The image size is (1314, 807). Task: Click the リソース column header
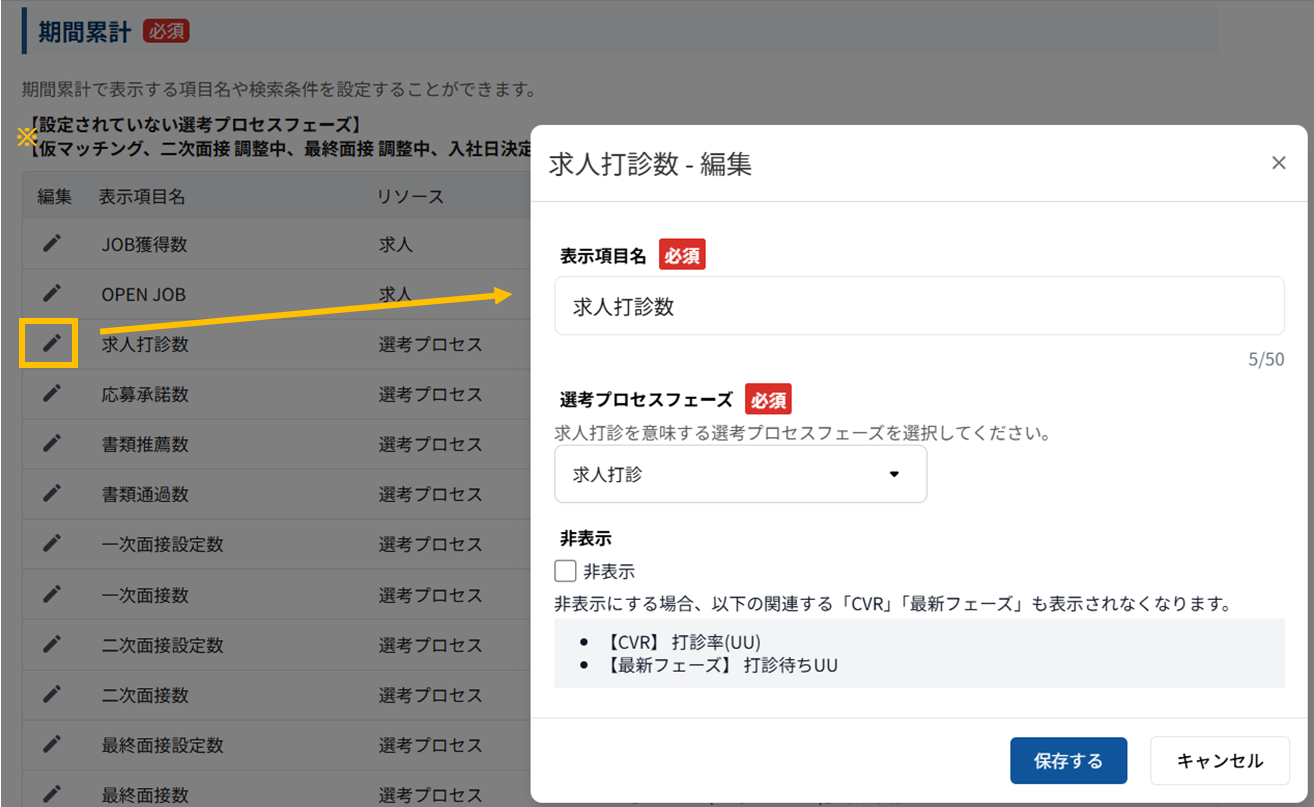410,196
